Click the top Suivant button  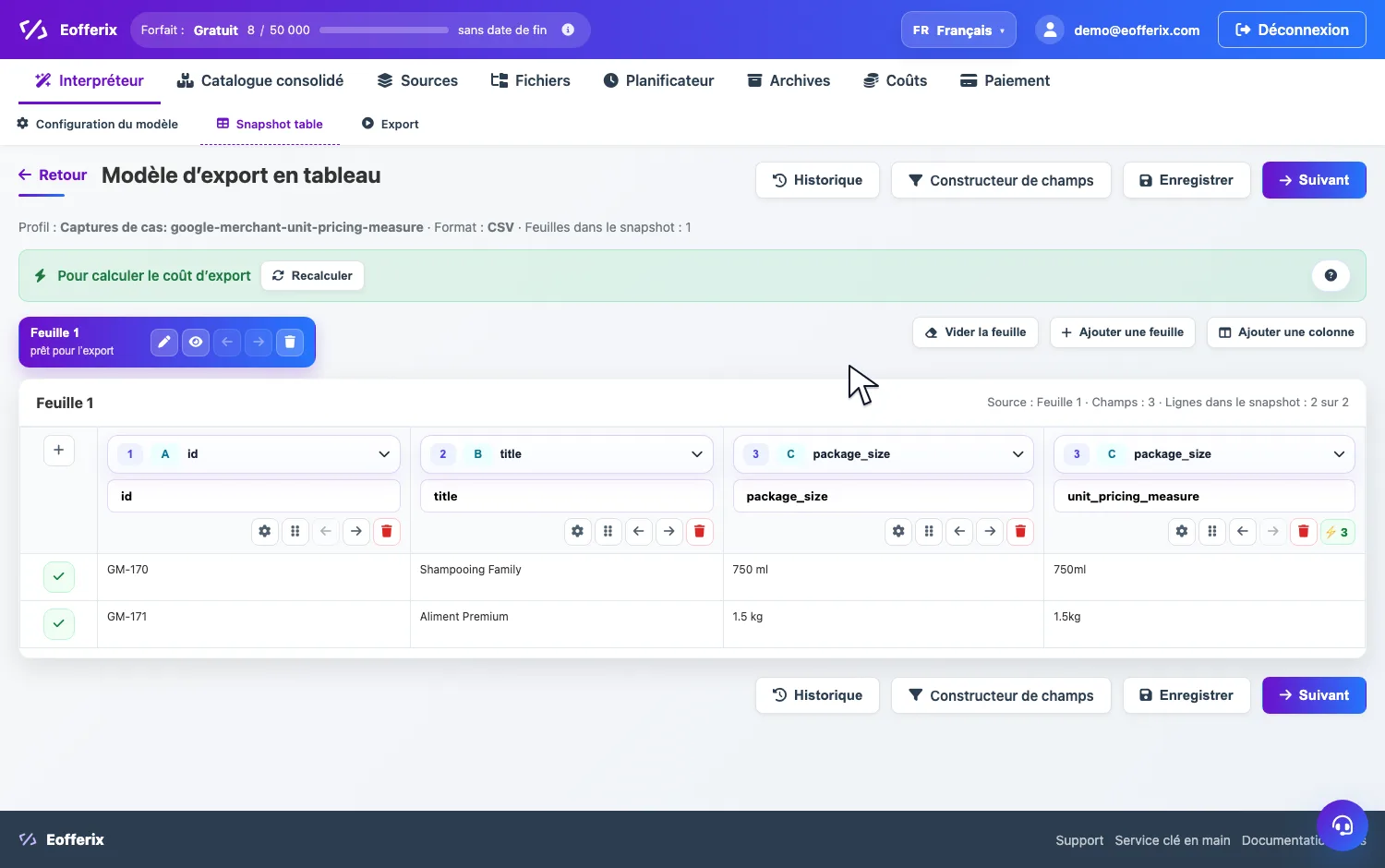coord(1314,180)
